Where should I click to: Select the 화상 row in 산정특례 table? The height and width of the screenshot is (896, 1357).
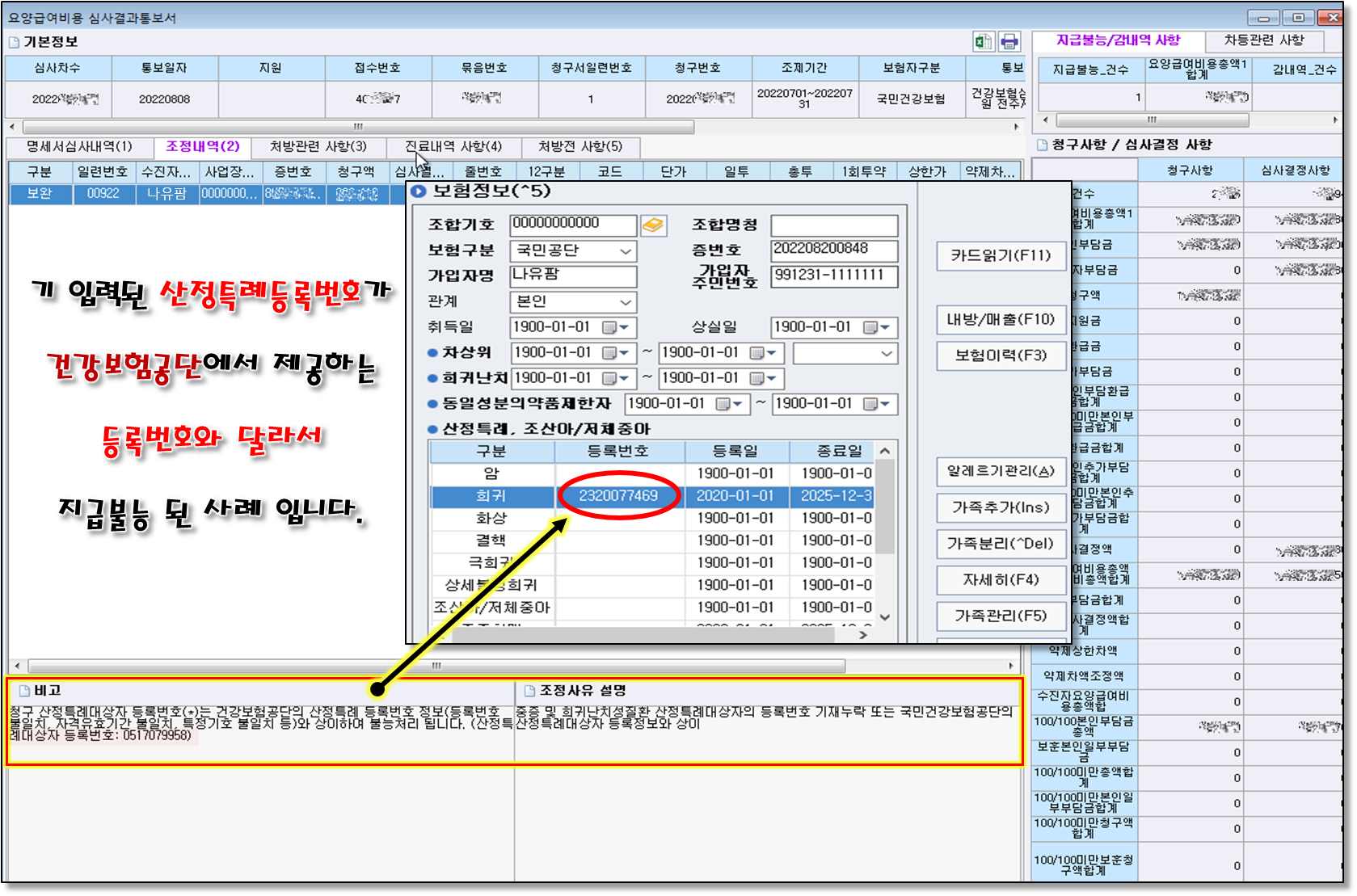pyautogui.click(x=491, y=518)
